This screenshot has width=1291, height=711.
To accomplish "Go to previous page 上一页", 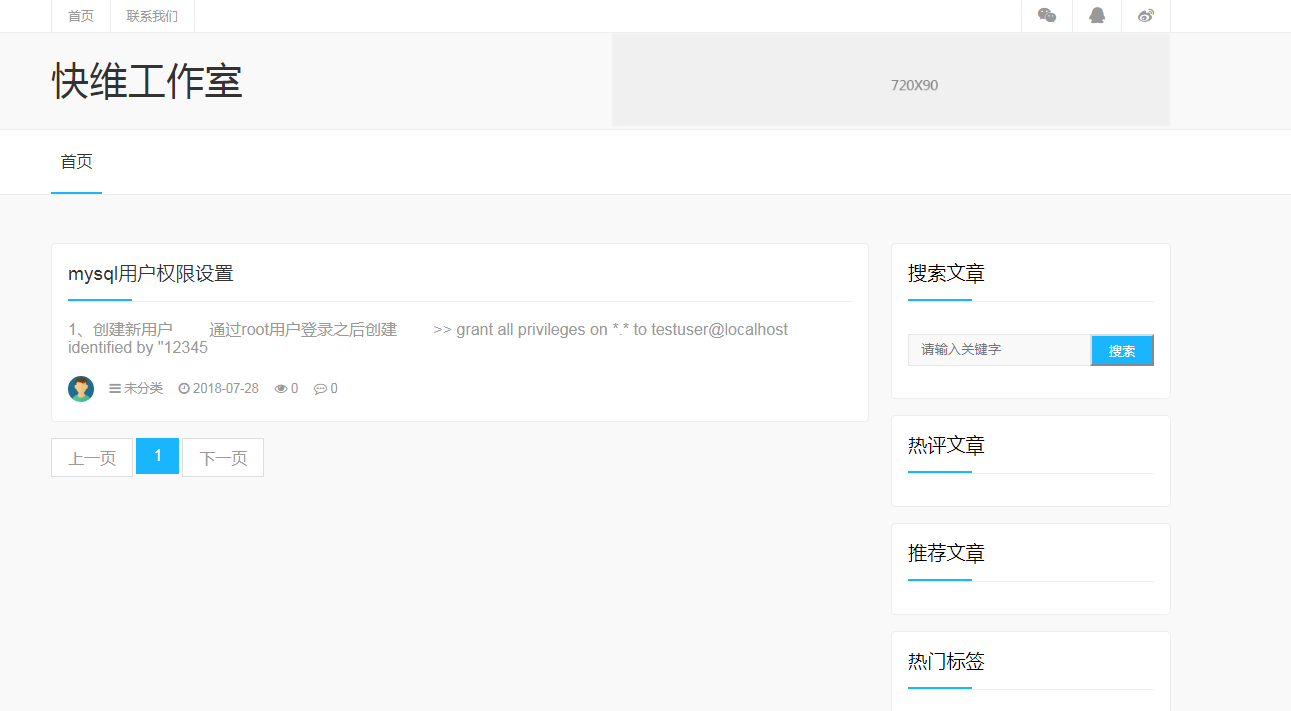I will (x=92, y=458).
